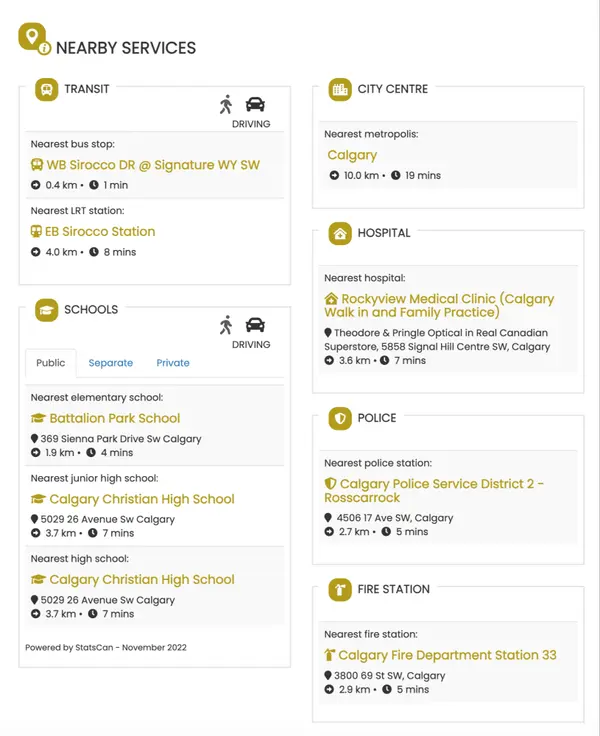This screenshot has height=736, width=600.
Task: Switch to the Private schools tab
Action: tap(173, 363)
